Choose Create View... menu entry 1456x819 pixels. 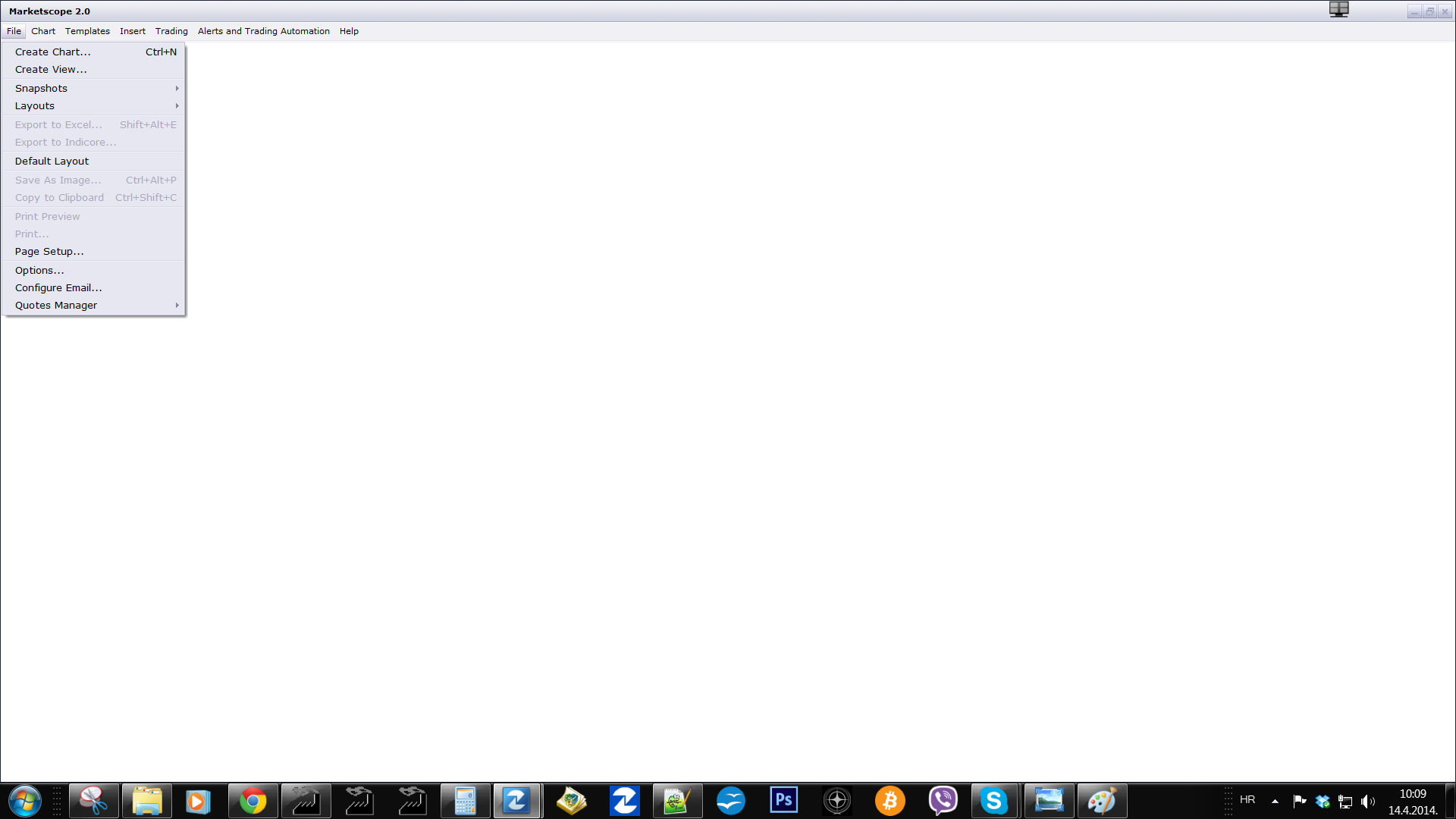point(94,69)
